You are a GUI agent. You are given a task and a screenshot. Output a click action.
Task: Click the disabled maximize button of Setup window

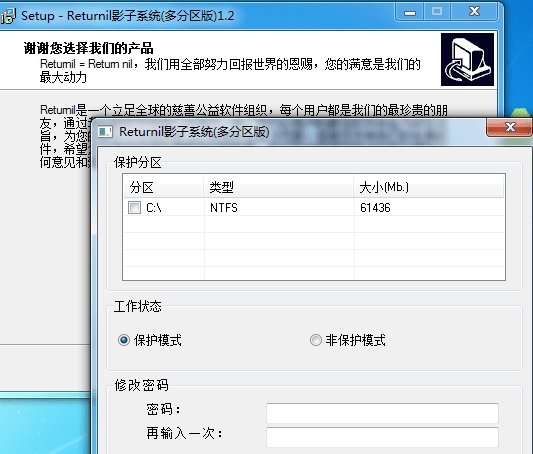click(437, 12)
